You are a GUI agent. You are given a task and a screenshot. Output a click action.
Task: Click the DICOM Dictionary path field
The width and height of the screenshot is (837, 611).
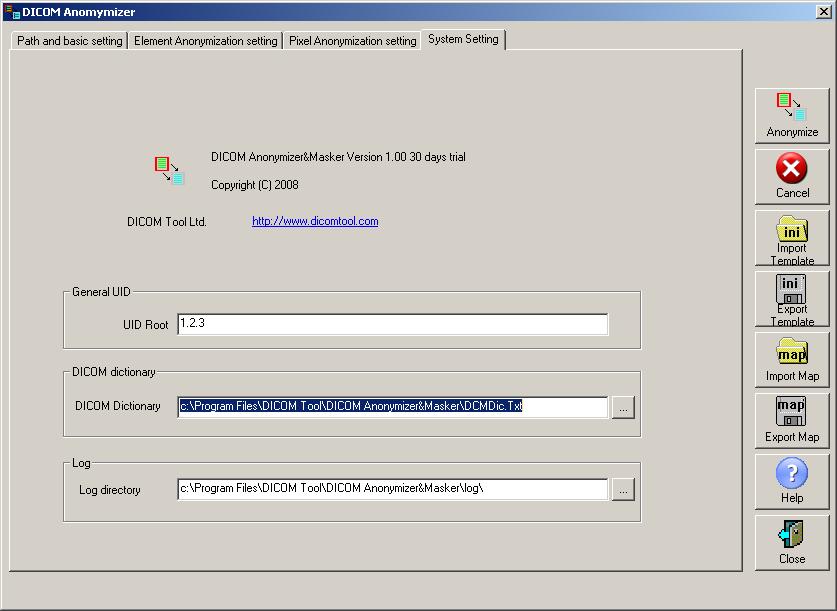392,407
